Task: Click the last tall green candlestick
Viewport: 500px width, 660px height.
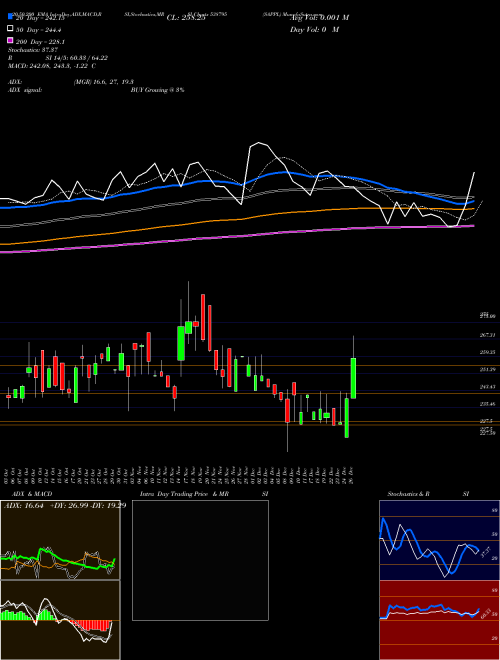Action: pyautogui.click(x=354, y=378)
